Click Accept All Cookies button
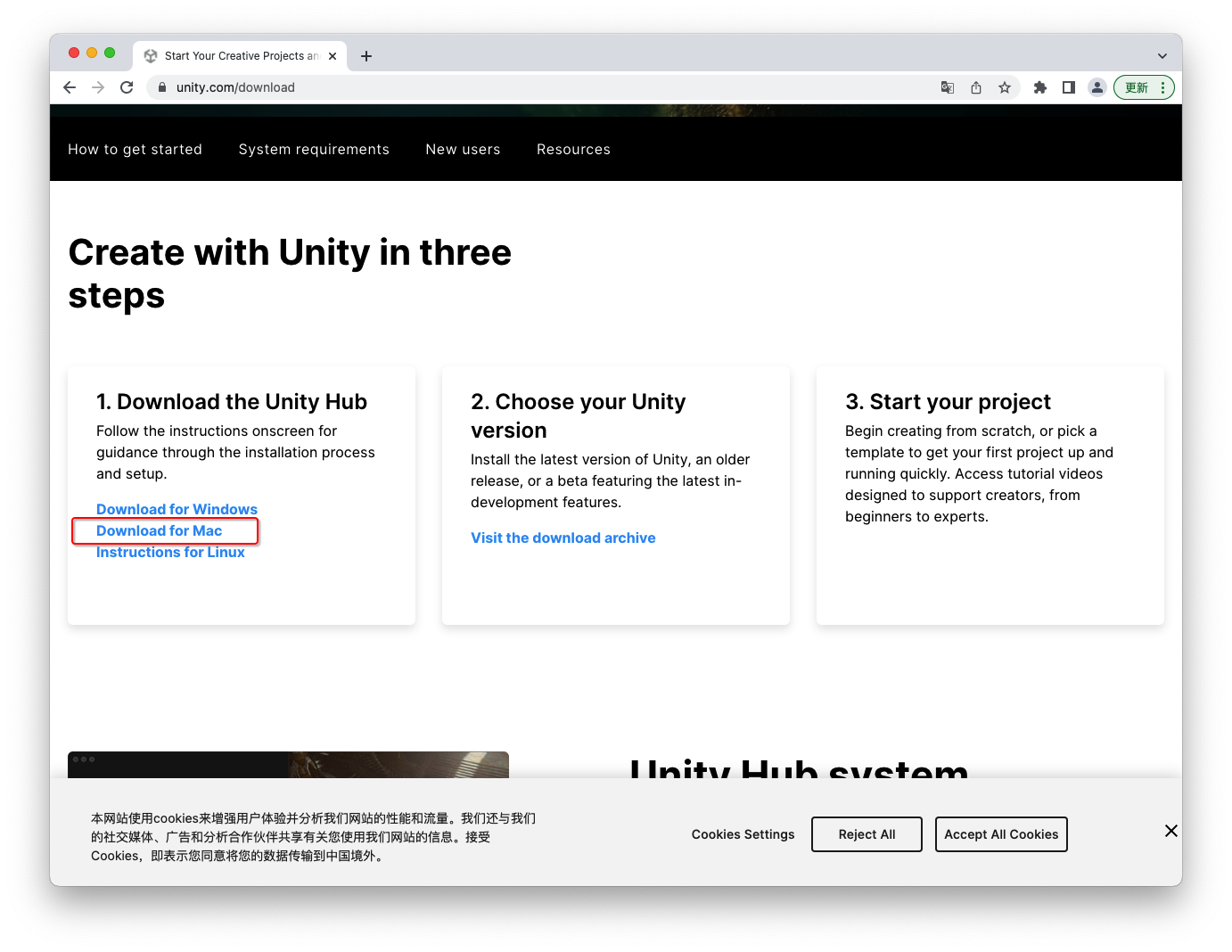 (x=1001, y=834)
